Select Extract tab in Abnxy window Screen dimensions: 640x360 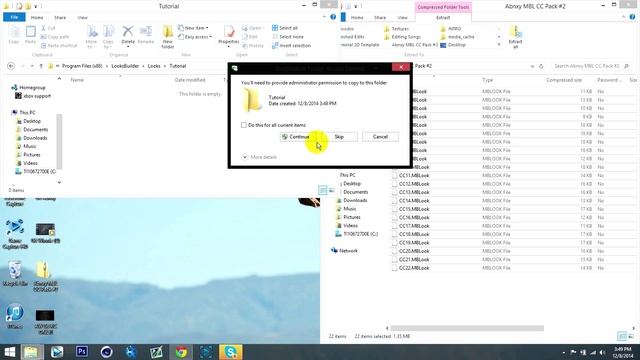tap(443, 18)
